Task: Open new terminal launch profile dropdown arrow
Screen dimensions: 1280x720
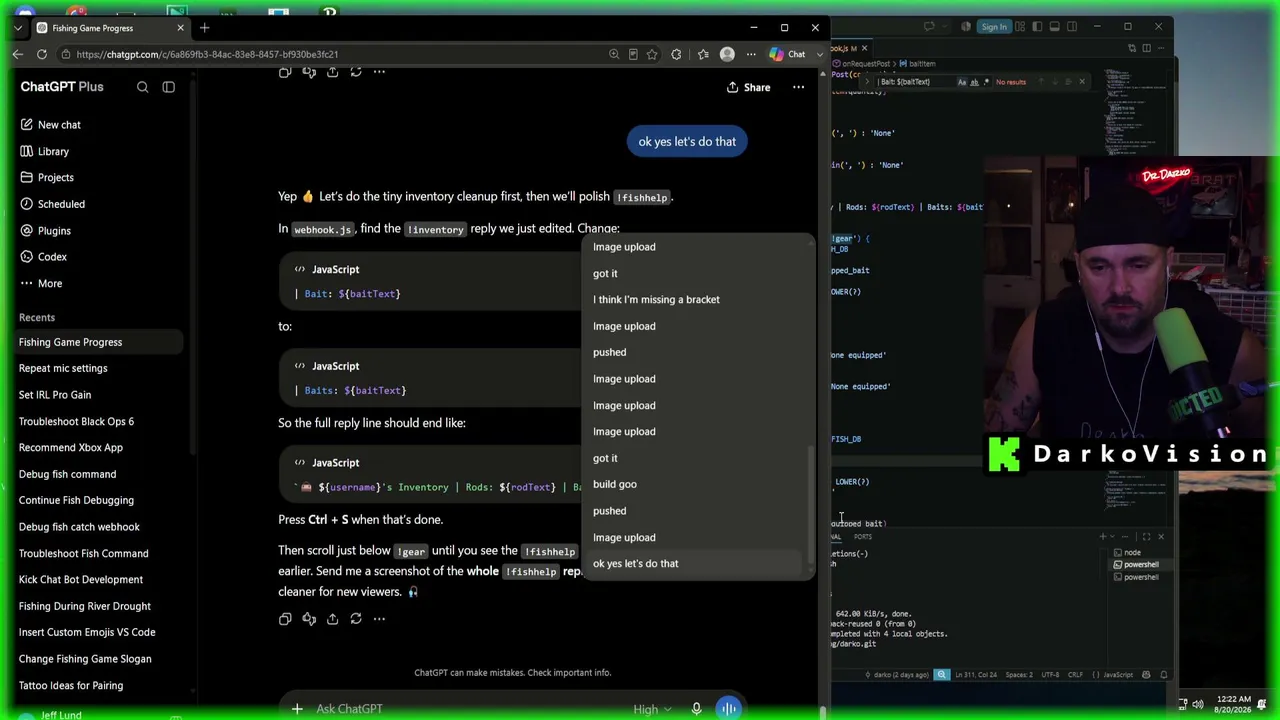Action: tap(1113, 537)
